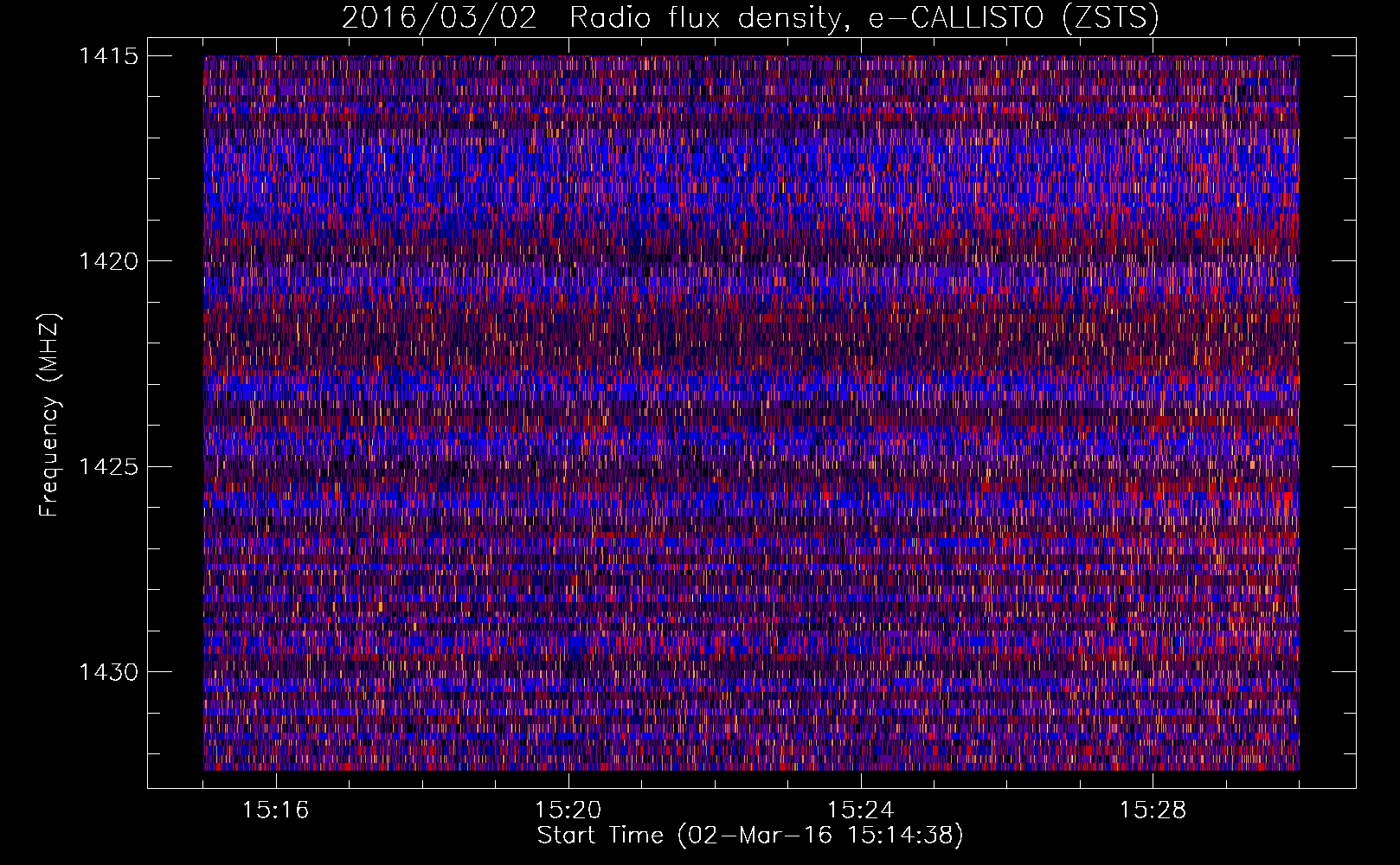Click the 'Start Time (02-Mar-16 15:14:38)' axis caption
This screenshot has width=1400, height=865.
(x=750, y=836)
